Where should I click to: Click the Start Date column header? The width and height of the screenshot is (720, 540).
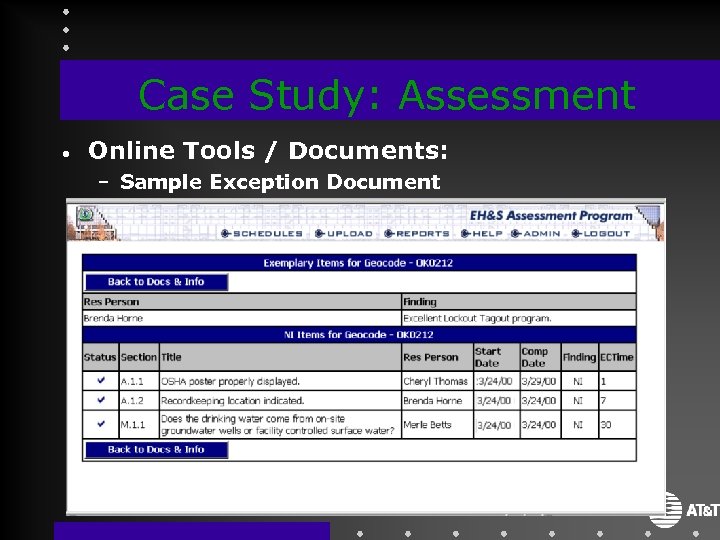pyautogui.click(x=496, y=357)
